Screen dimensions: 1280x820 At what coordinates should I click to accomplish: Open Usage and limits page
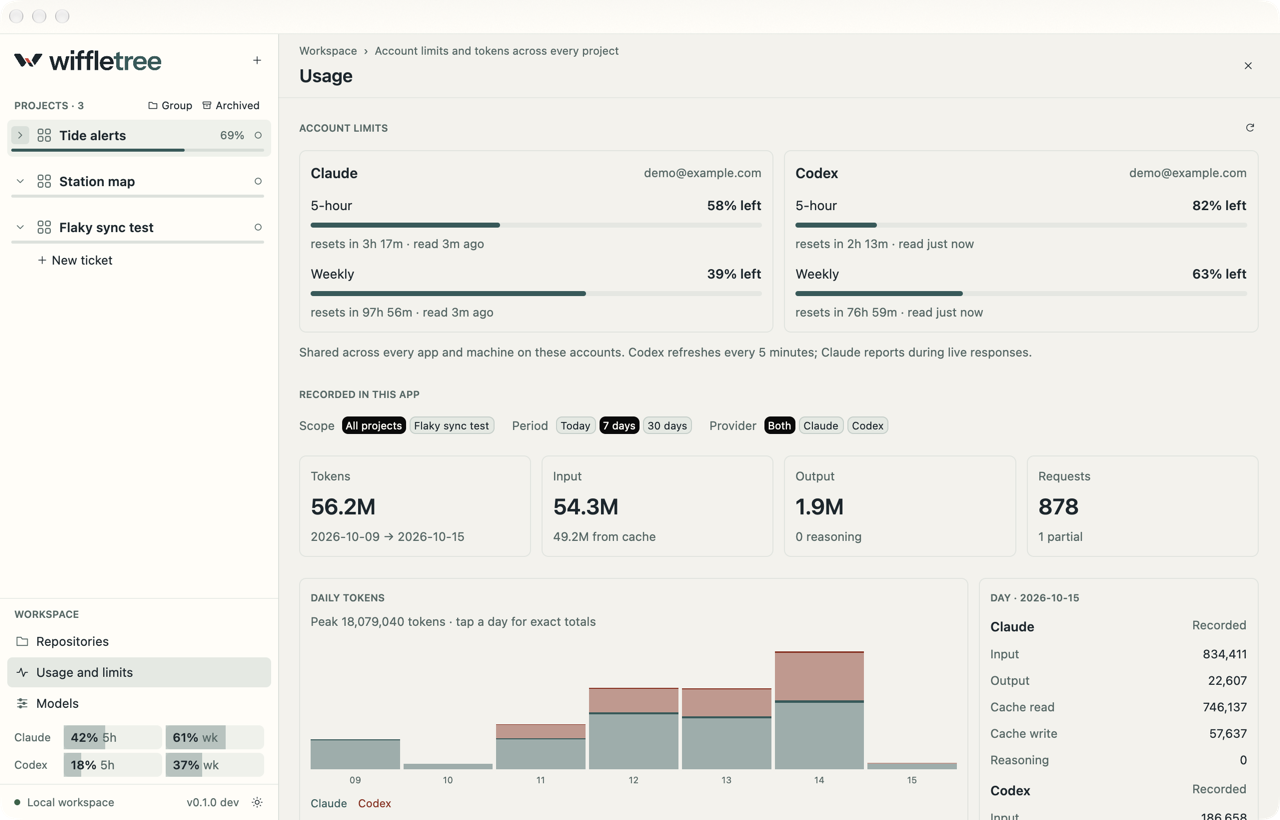click(x=139, y=672)
